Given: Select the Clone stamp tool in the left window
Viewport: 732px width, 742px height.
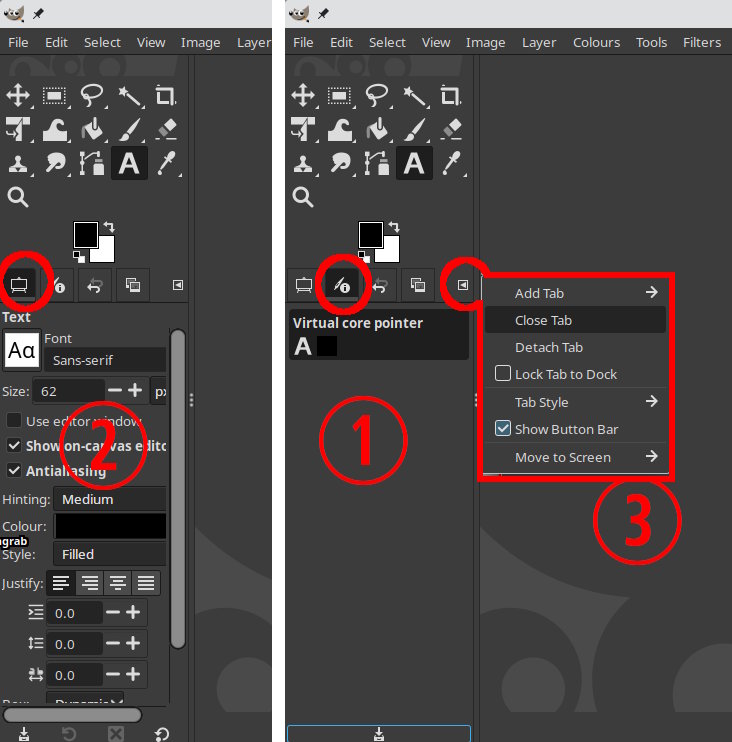Looking at the screenshot, I should [x=18, y=164].
